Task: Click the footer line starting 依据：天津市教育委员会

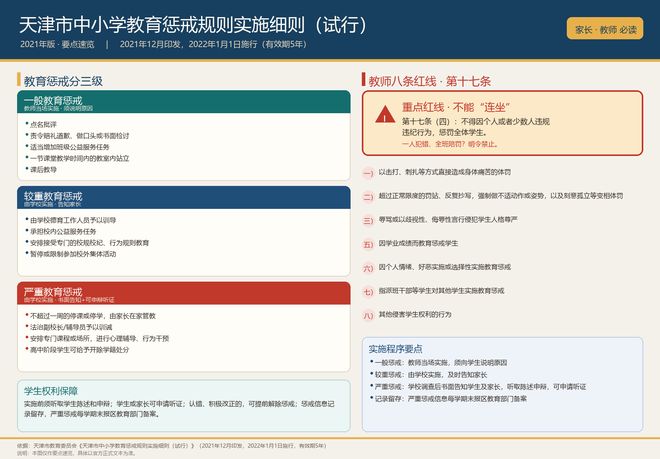Action: click(x=172, y=446)
